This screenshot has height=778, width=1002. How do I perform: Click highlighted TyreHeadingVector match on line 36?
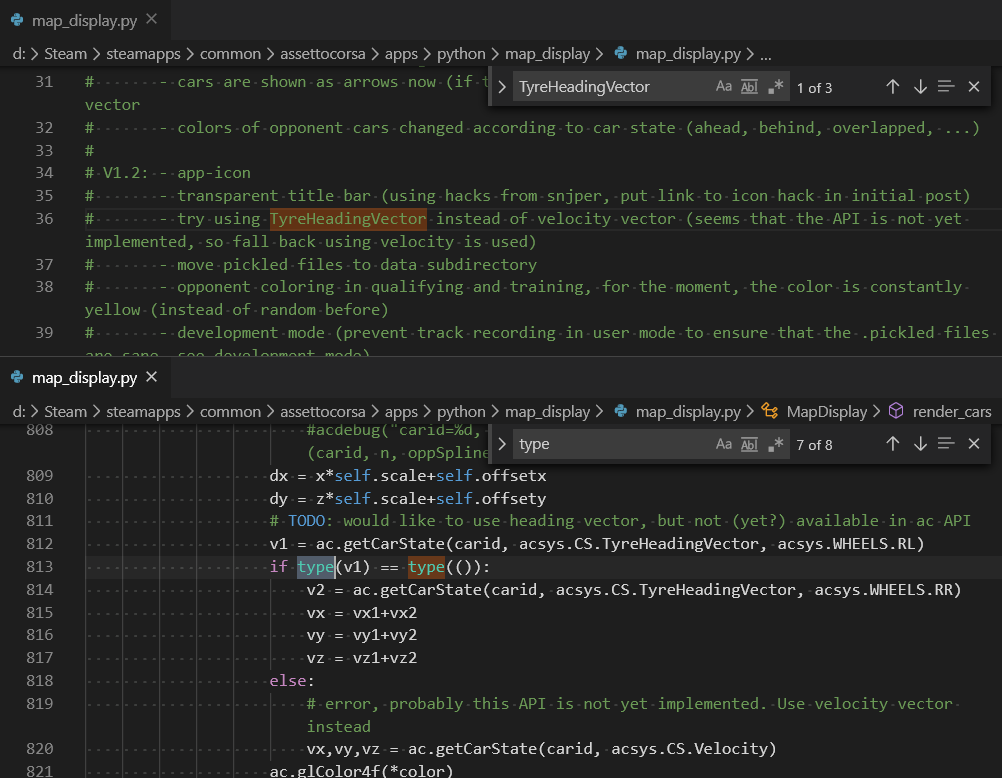pyautogui.click(x=348, y=219)
